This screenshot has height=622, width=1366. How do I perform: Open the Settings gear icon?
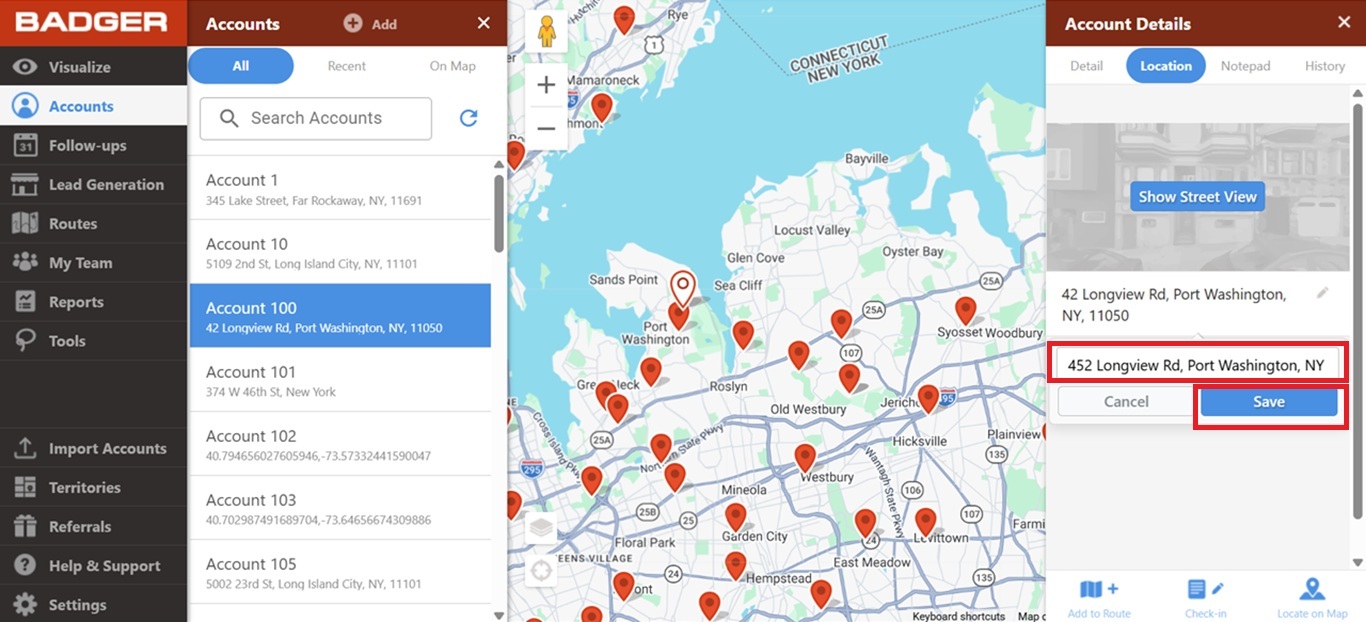pyautogui.click(x=25, y=604)
